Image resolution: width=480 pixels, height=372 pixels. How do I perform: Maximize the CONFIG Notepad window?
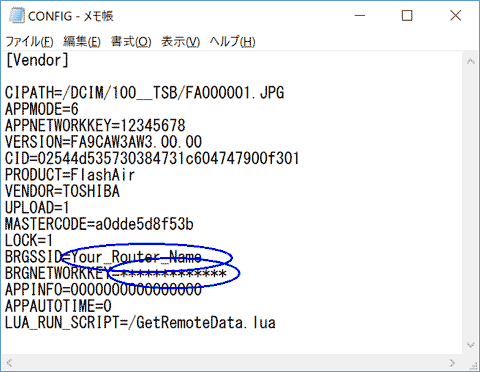407,16
